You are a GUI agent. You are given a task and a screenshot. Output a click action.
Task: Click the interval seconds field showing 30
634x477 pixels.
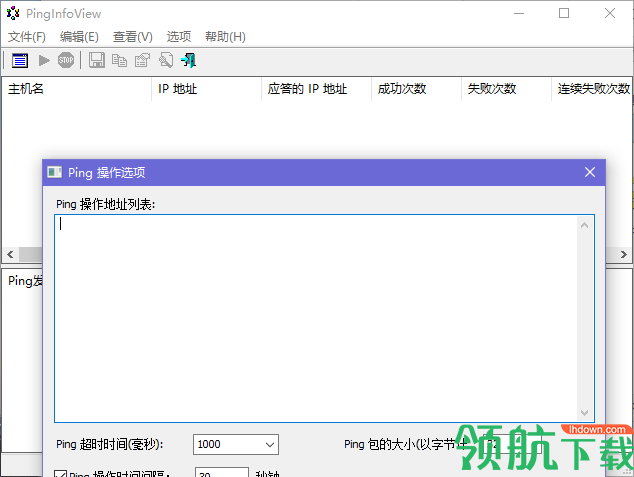pyautogui.click(x=222, y=472)
